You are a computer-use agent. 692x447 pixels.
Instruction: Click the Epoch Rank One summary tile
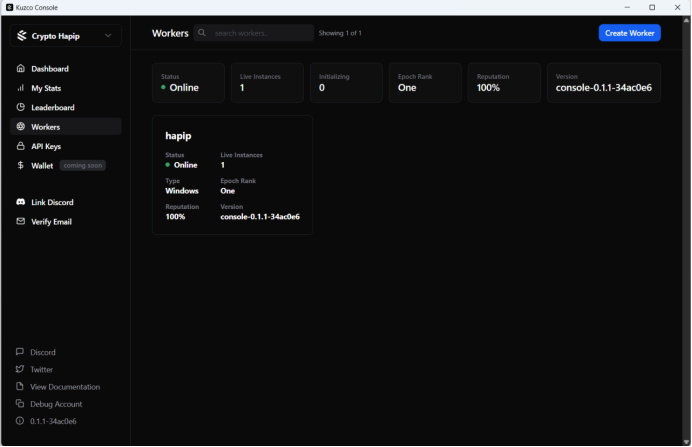pyautogui.click(x=425, y=83)
